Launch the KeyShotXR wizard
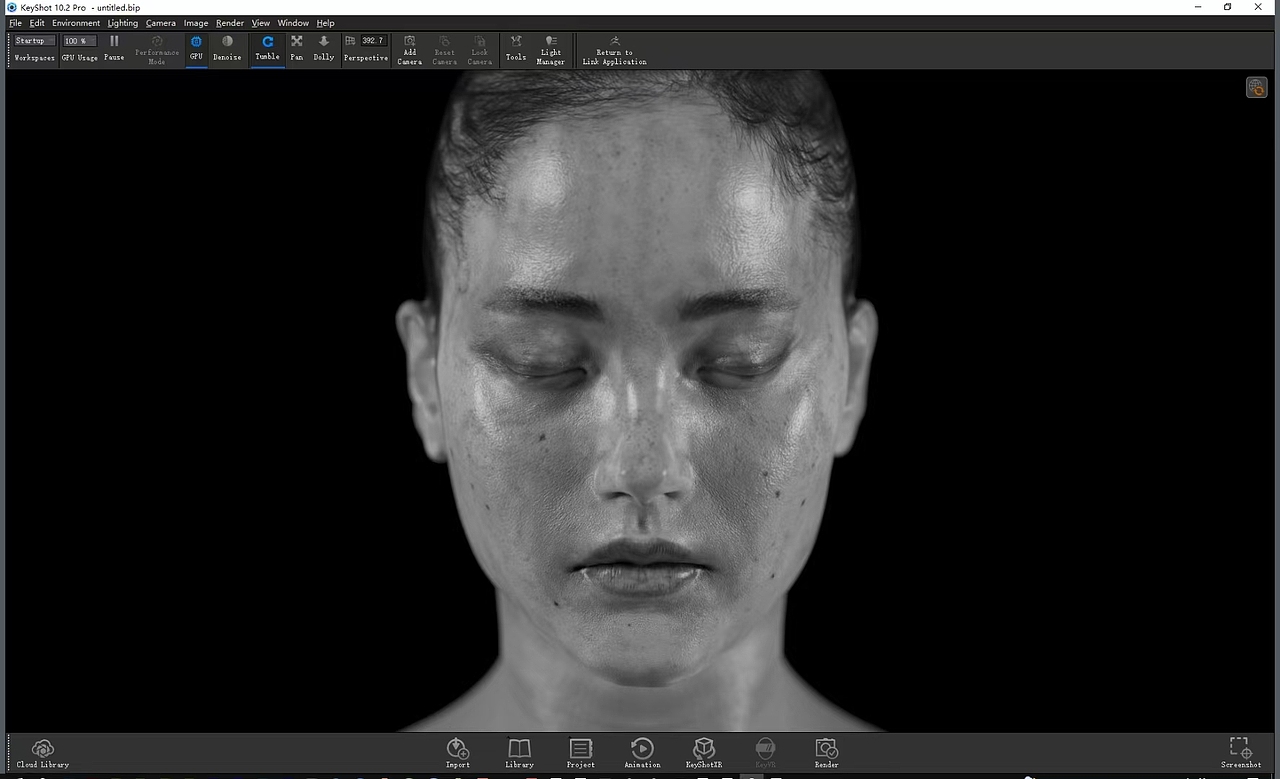 click(704, 751)
